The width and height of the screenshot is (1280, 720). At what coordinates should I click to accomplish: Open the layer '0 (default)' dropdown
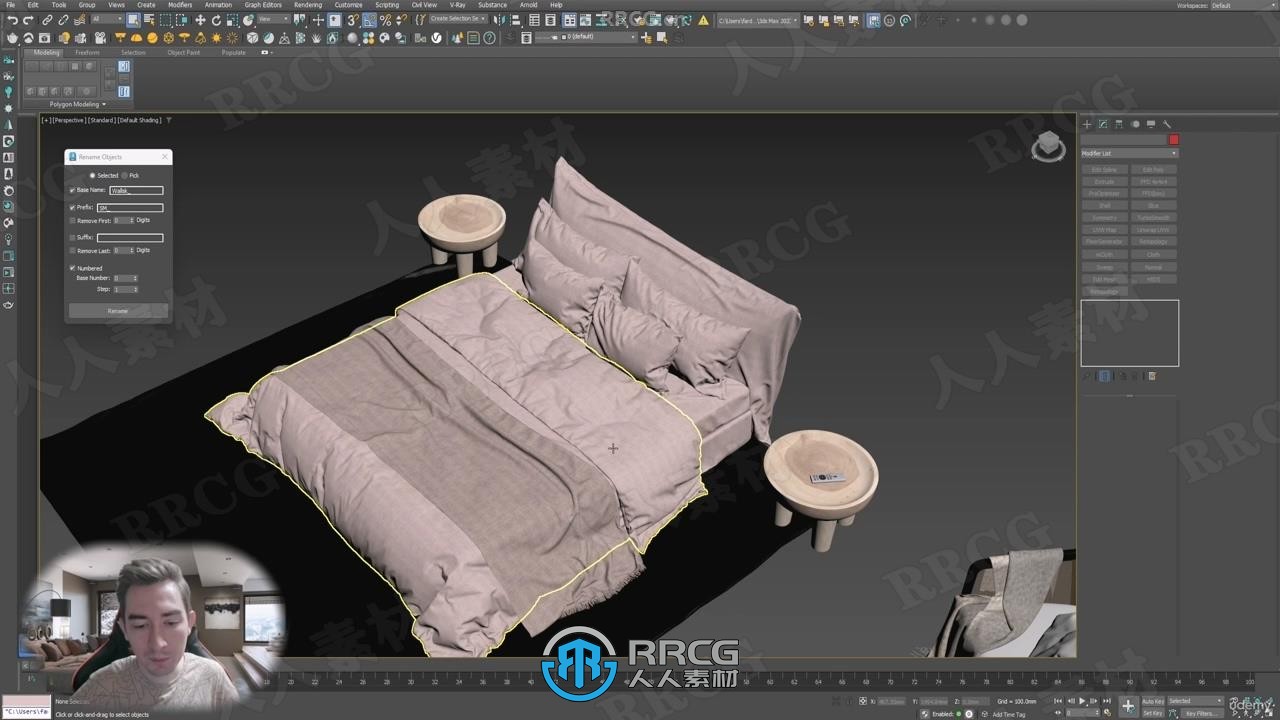(585, 38)
